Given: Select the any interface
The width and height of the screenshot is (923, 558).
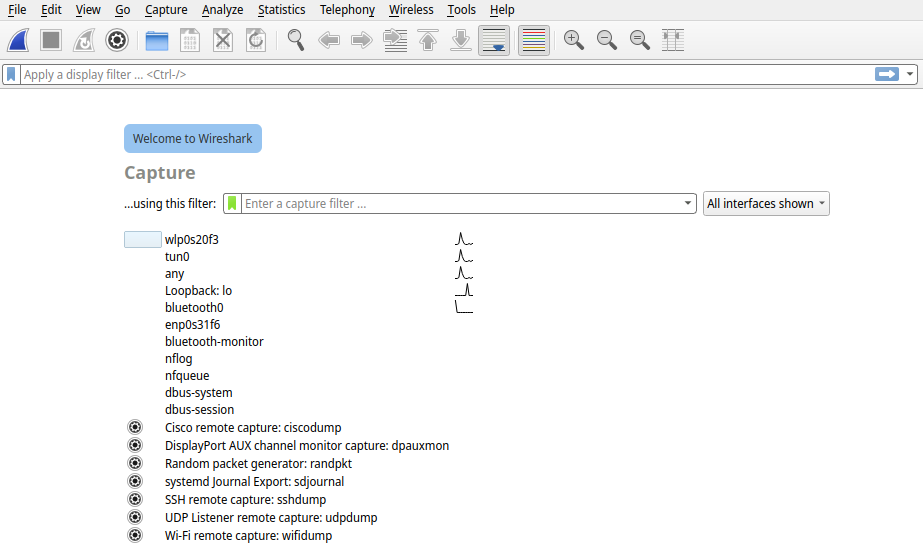Looking at the screenshot, I should click(x=174, y=274).
